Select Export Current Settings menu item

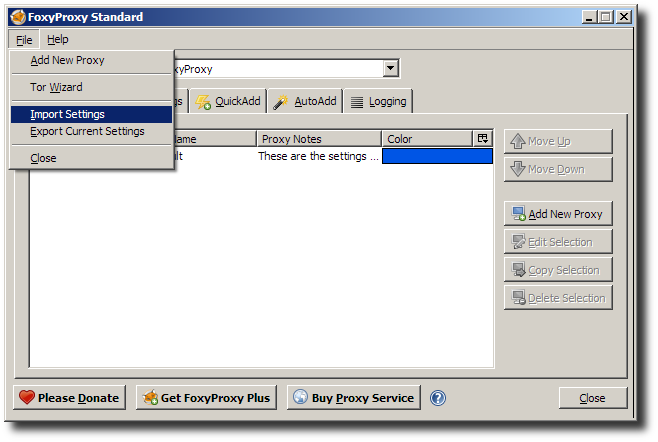(x=92, y=131)
